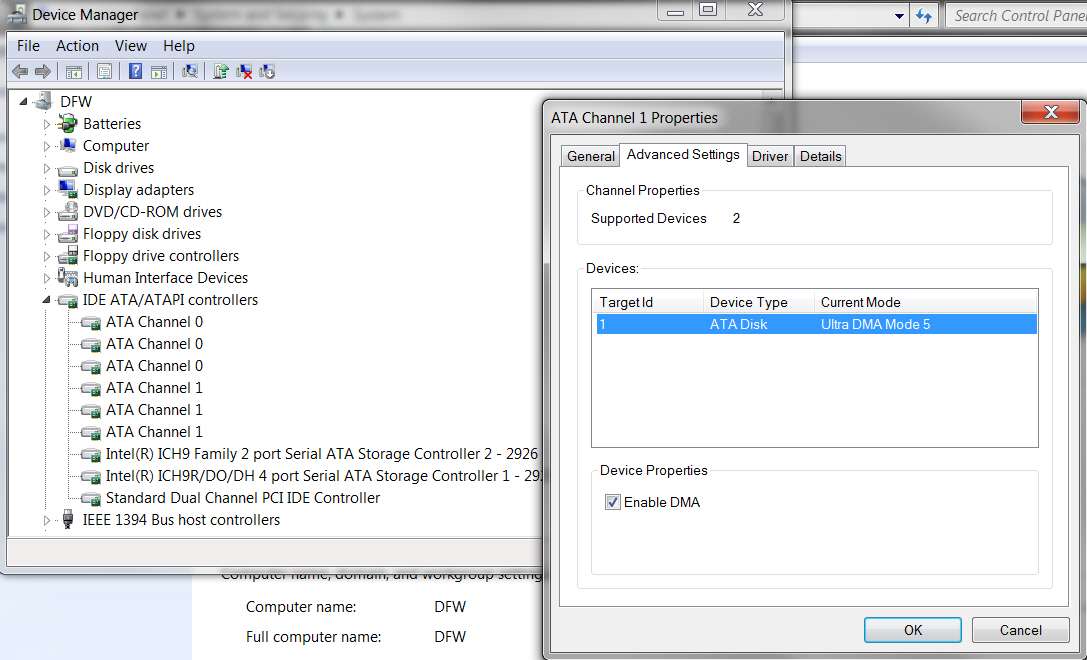This screenshot has height=660, width=1087.
Task: Switch to the General tab
Action: point(591,156)
